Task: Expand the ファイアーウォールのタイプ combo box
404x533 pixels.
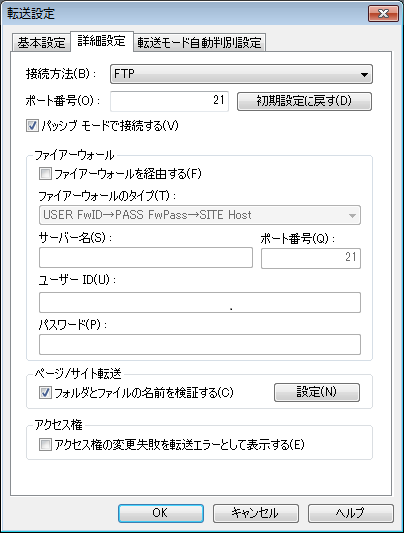Action: pyautogui.click(x=200, y=215)
